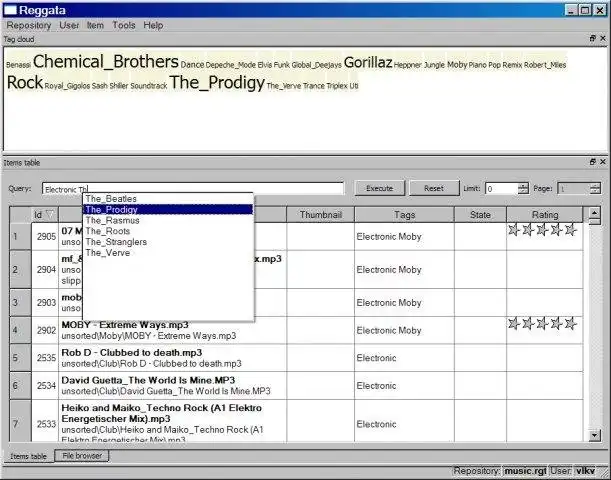Viewport: 611px width, 480px height.
Task: Select row header number 6
Action: [20, 385]
